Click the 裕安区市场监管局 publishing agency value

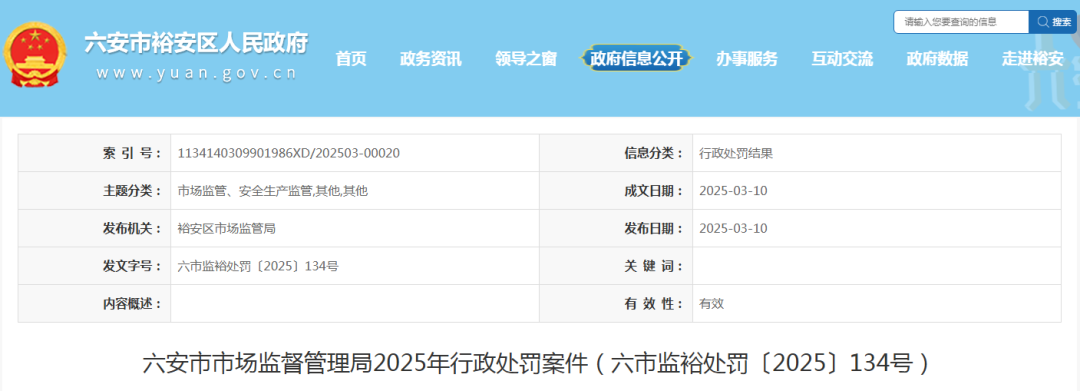point(227,229)
